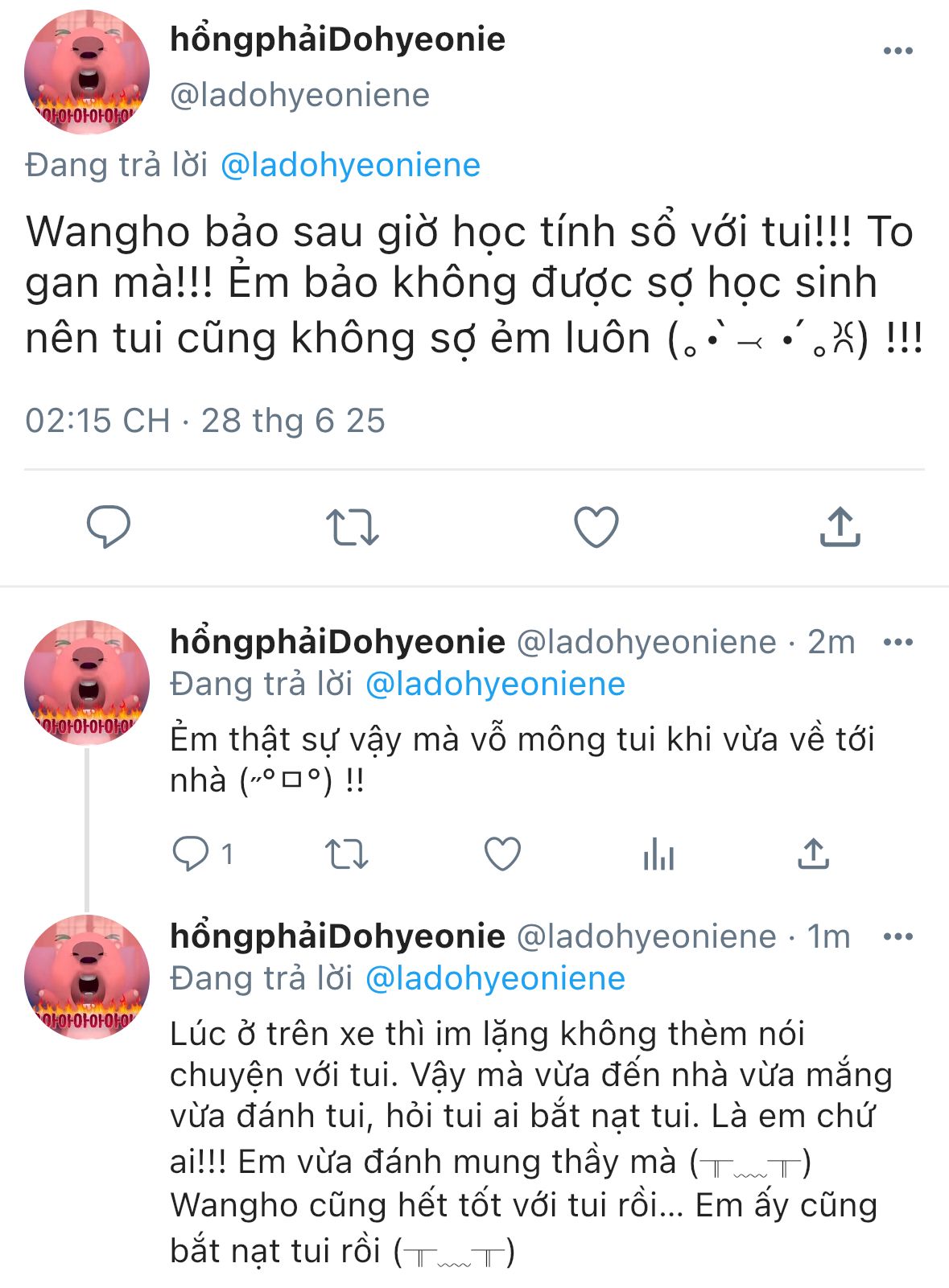
Task: Tap the main tweet's reply bubble icon
Action: click(109, 527)
